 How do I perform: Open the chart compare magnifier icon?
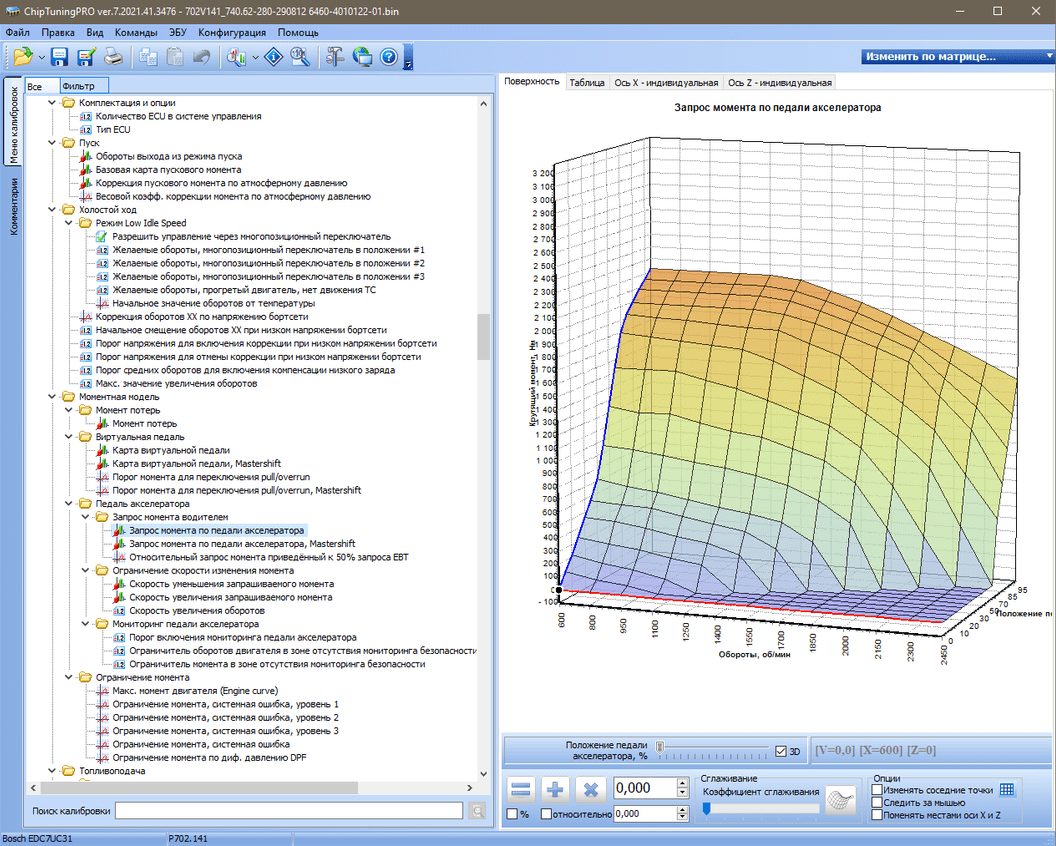point(236,57)
